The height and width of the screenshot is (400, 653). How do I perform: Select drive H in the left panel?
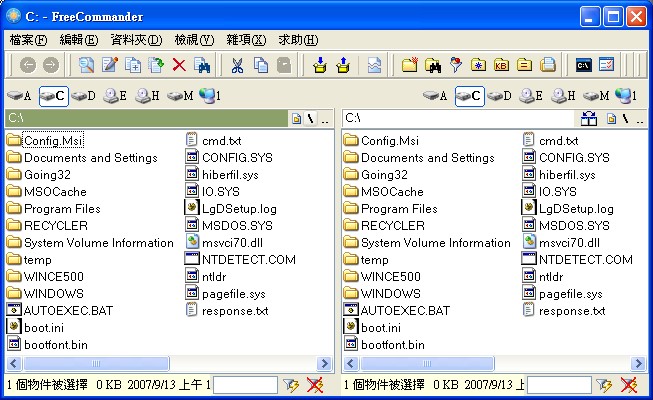click(147, 96)
